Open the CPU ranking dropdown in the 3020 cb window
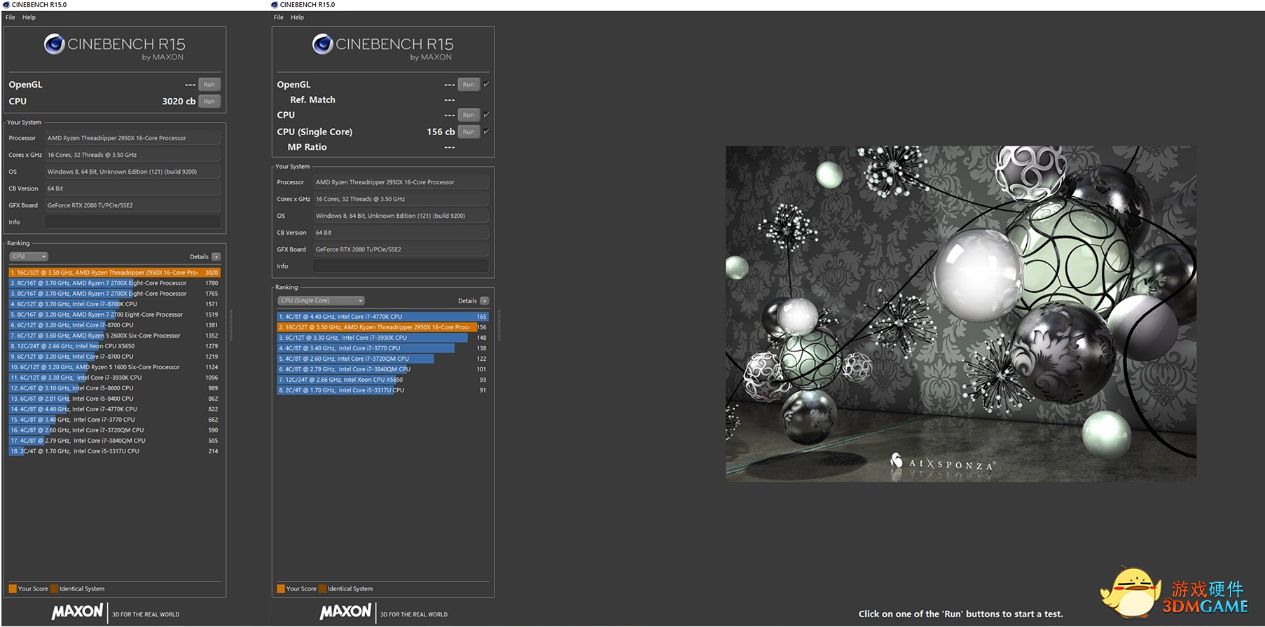Screen dimensions: 1265x627 [x=28, y=256]
